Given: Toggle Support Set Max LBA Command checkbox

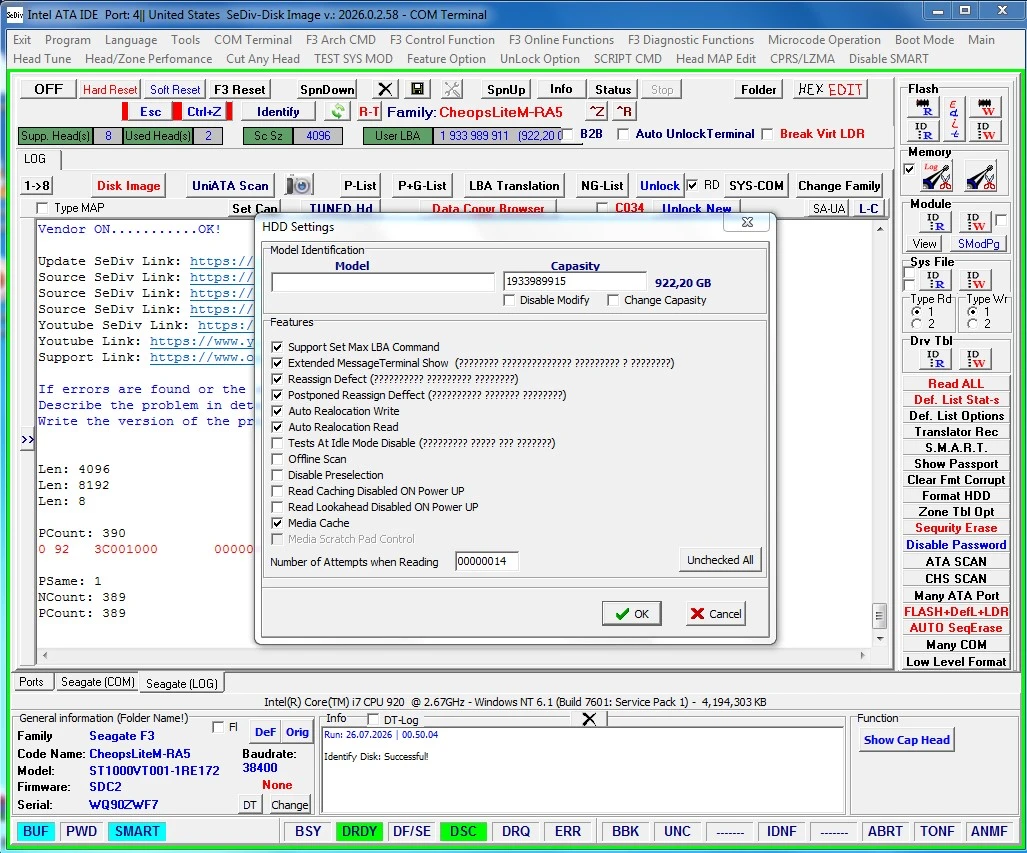Looking at the screenshot, I should click(x=277, y=347).
